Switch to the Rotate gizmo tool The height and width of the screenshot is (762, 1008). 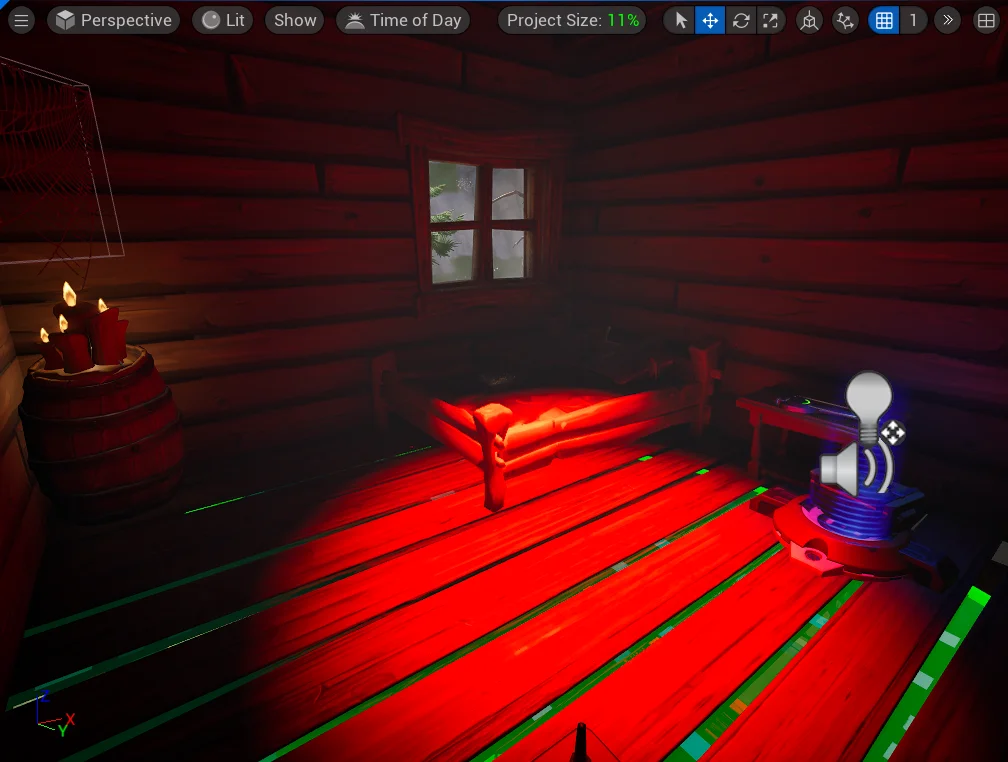(741, 21)
